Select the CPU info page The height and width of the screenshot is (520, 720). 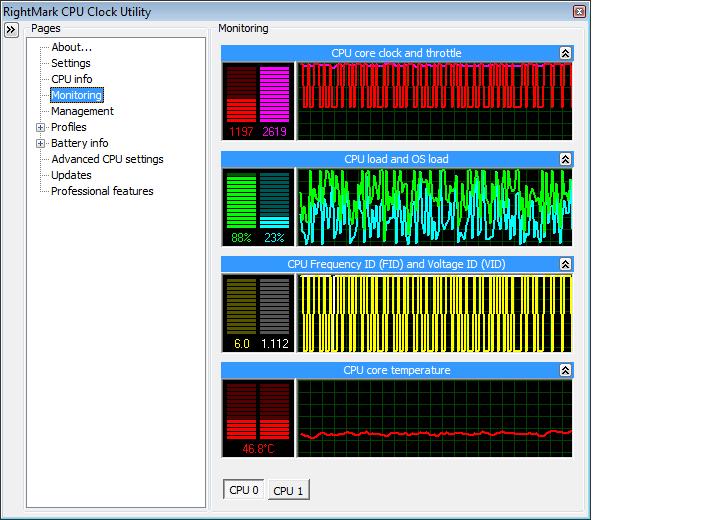point(72,79)
